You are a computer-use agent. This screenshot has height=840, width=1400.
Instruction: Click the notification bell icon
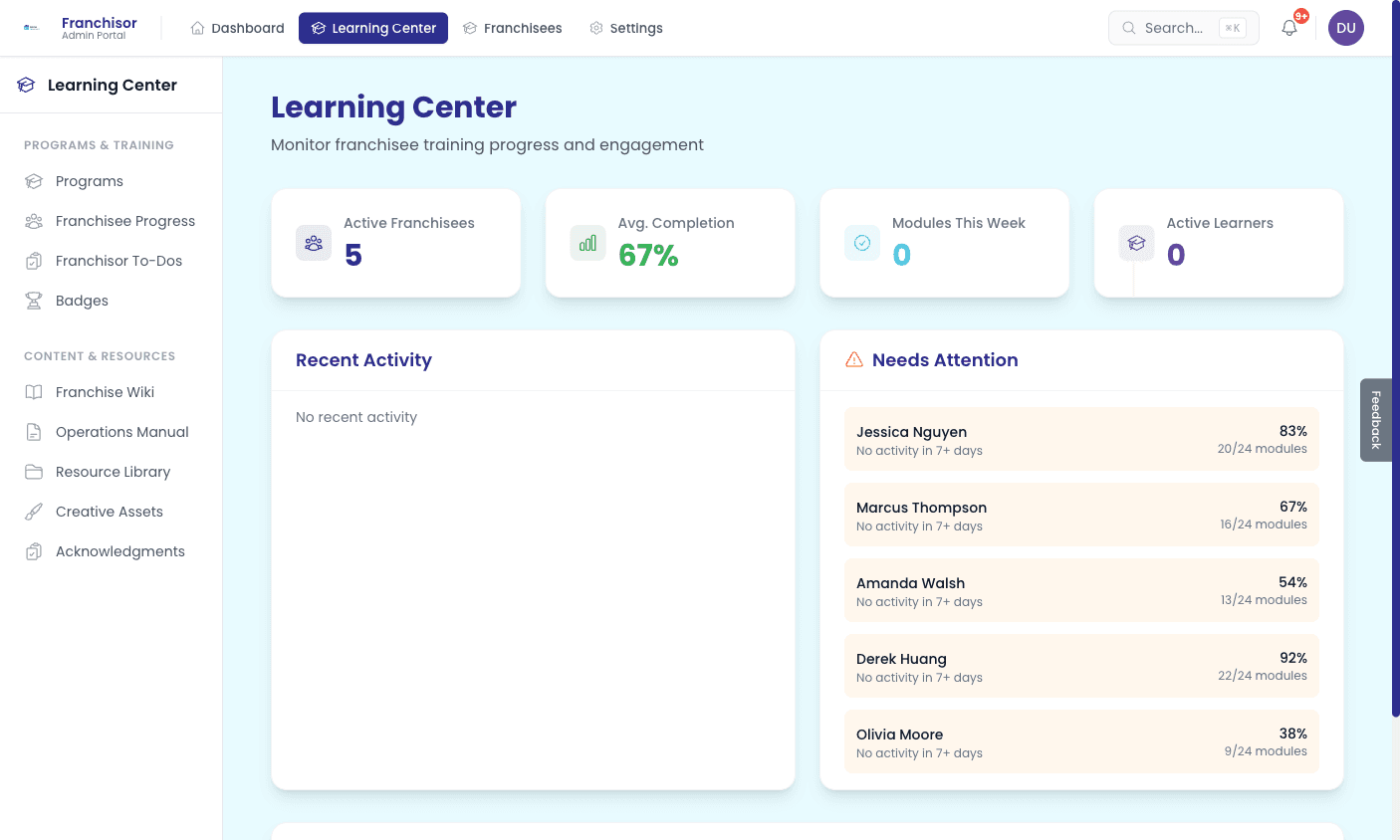(1288, 28)
